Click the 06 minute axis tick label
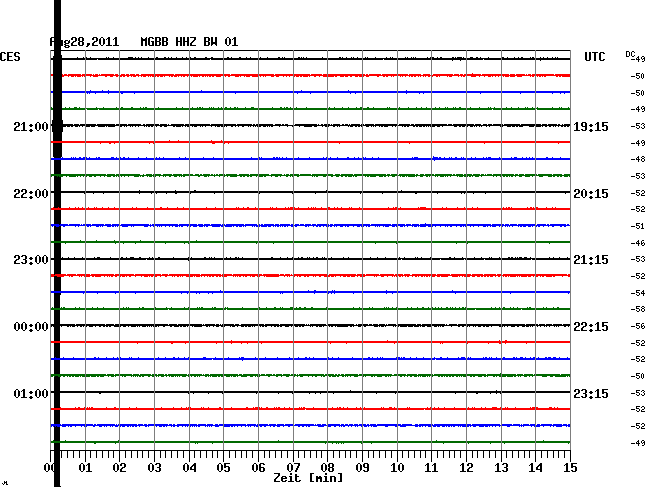 258,467
